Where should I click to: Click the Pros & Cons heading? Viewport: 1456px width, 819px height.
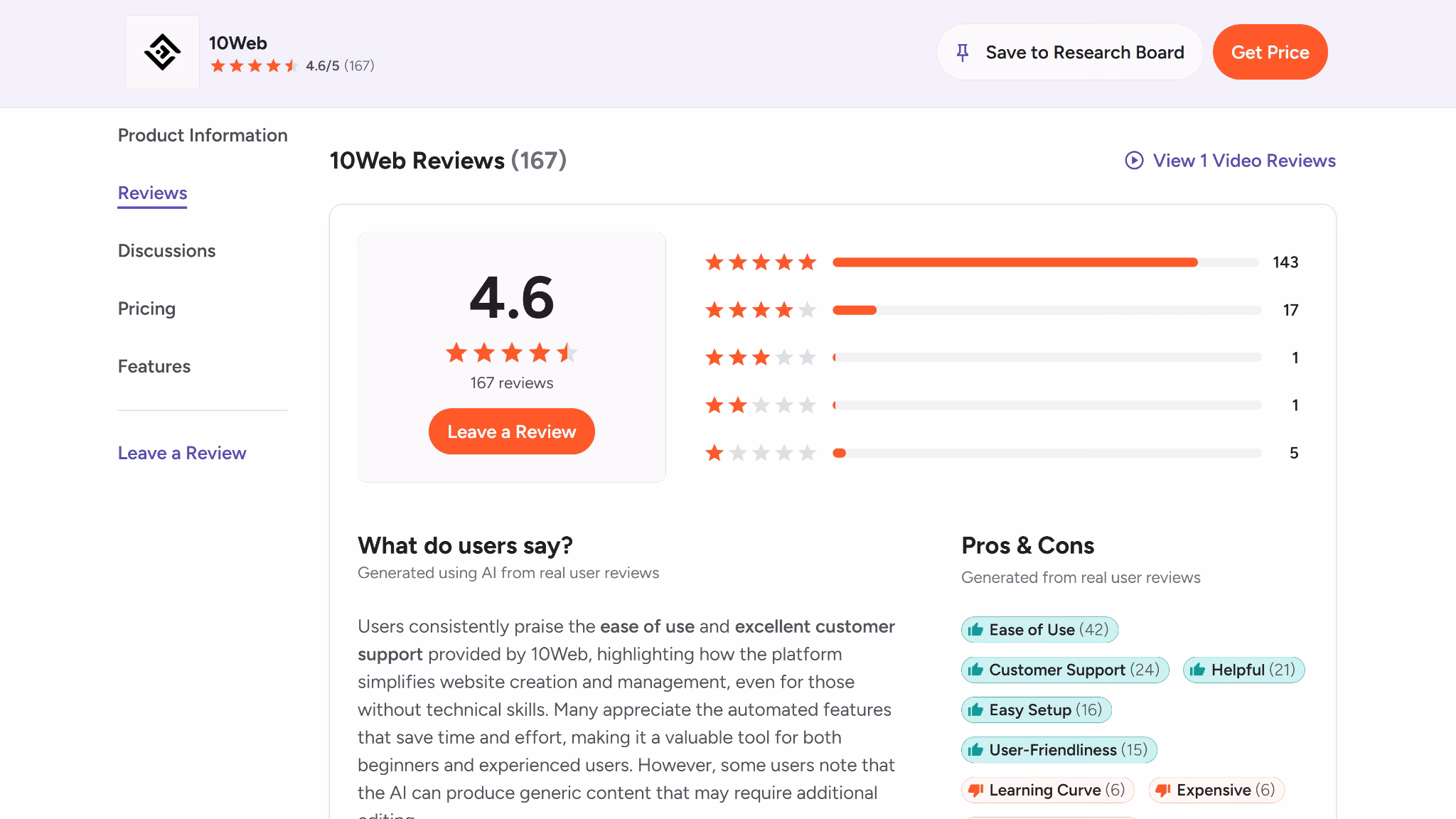1027,545
